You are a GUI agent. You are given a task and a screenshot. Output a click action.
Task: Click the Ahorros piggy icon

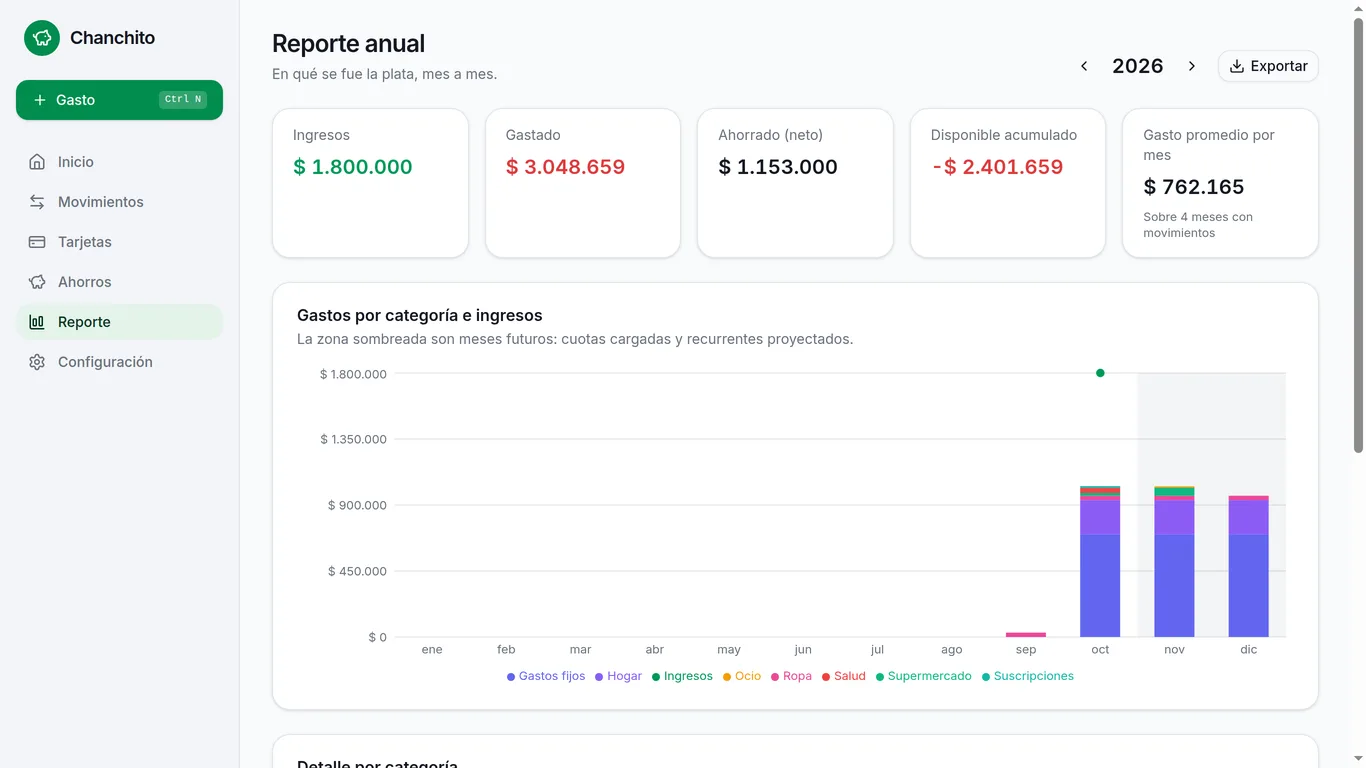coord(37,282)
